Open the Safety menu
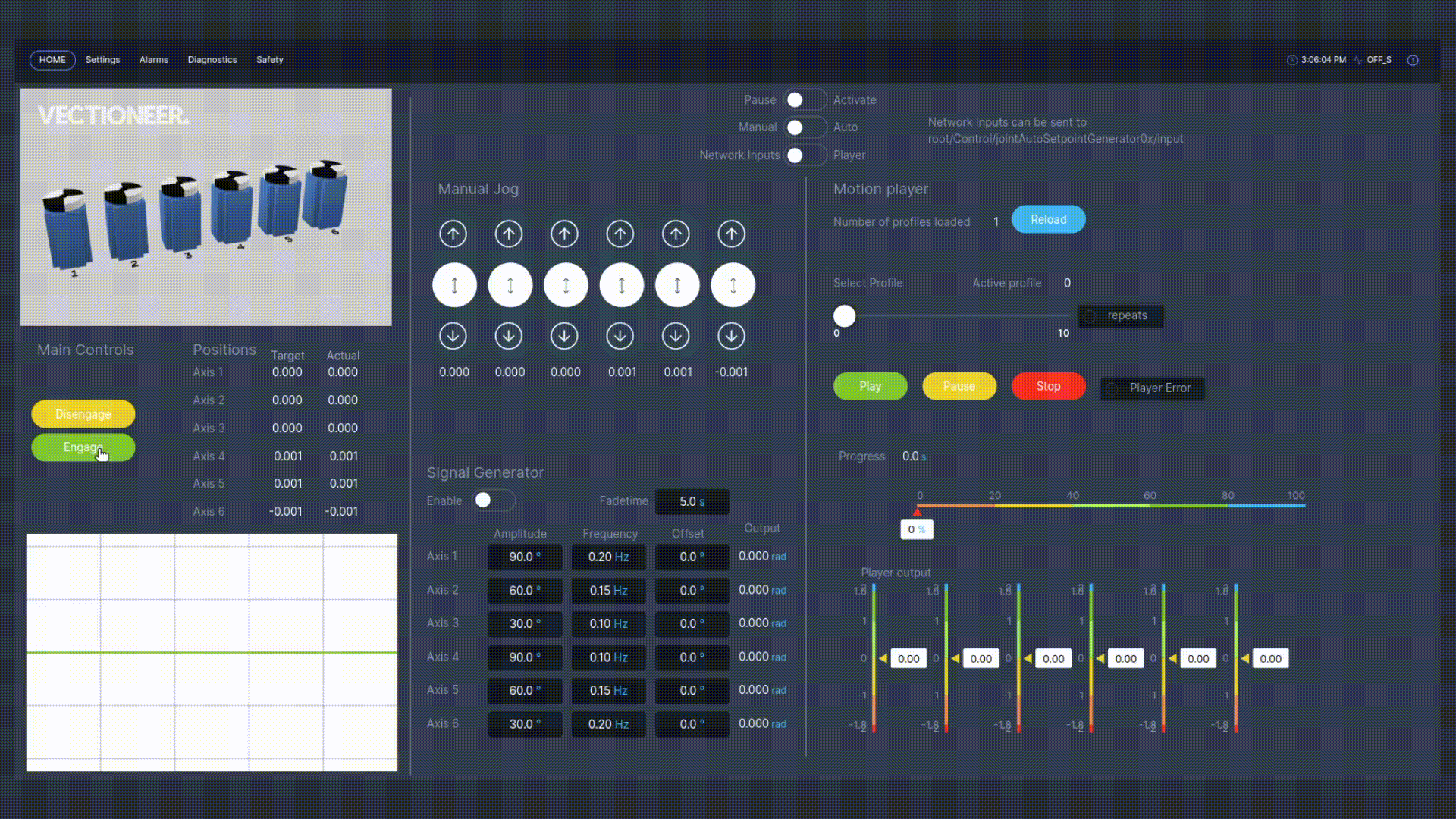The image size is (1456, 819). (x=270, y=60)
